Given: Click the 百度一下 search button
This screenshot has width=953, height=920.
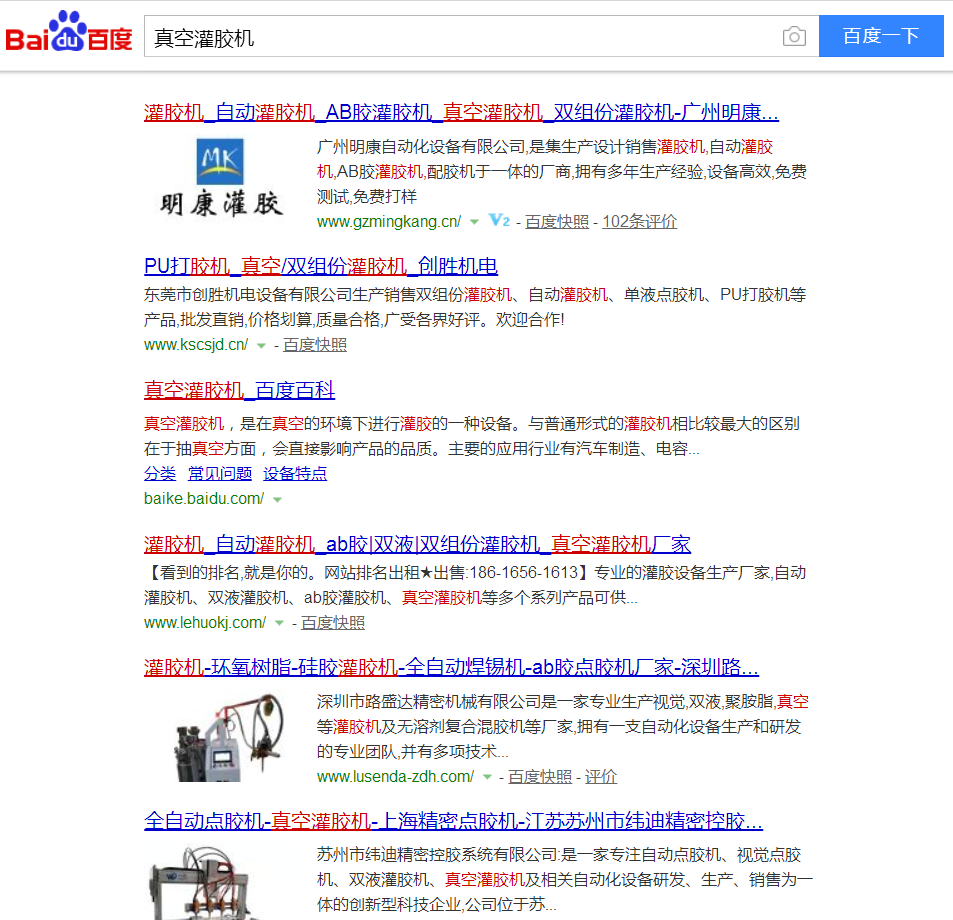Looking at the screenshot, I should pos(881,36).
